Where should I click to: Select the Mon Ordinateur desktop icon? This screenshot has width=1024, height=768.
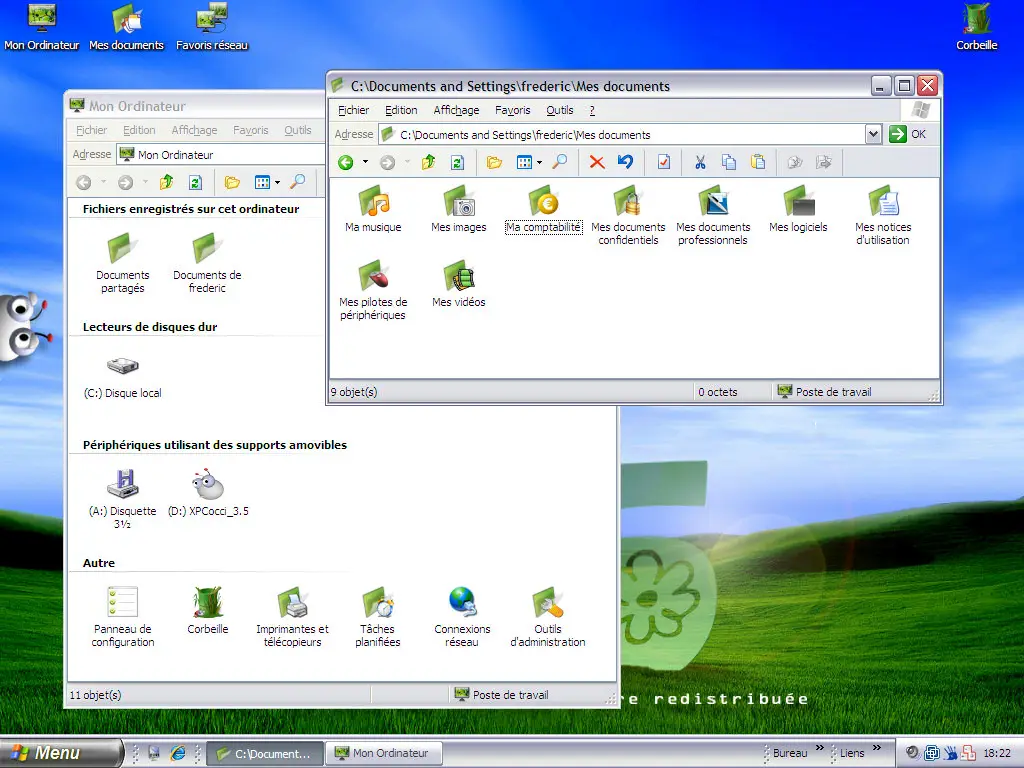click(x=42, y=27)
